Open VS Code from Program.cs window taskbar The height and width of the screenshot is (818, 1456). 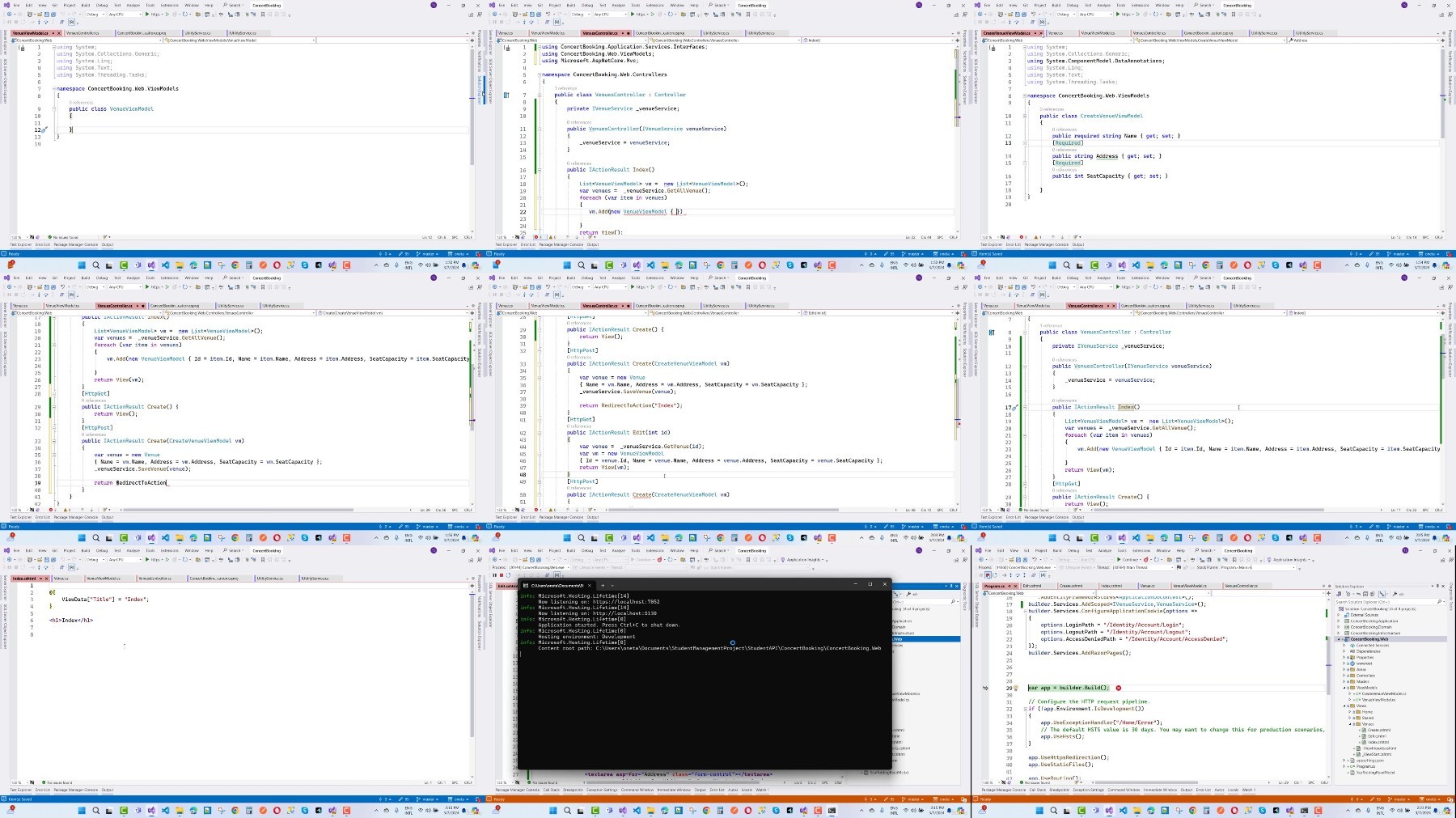click(1123, 810)
